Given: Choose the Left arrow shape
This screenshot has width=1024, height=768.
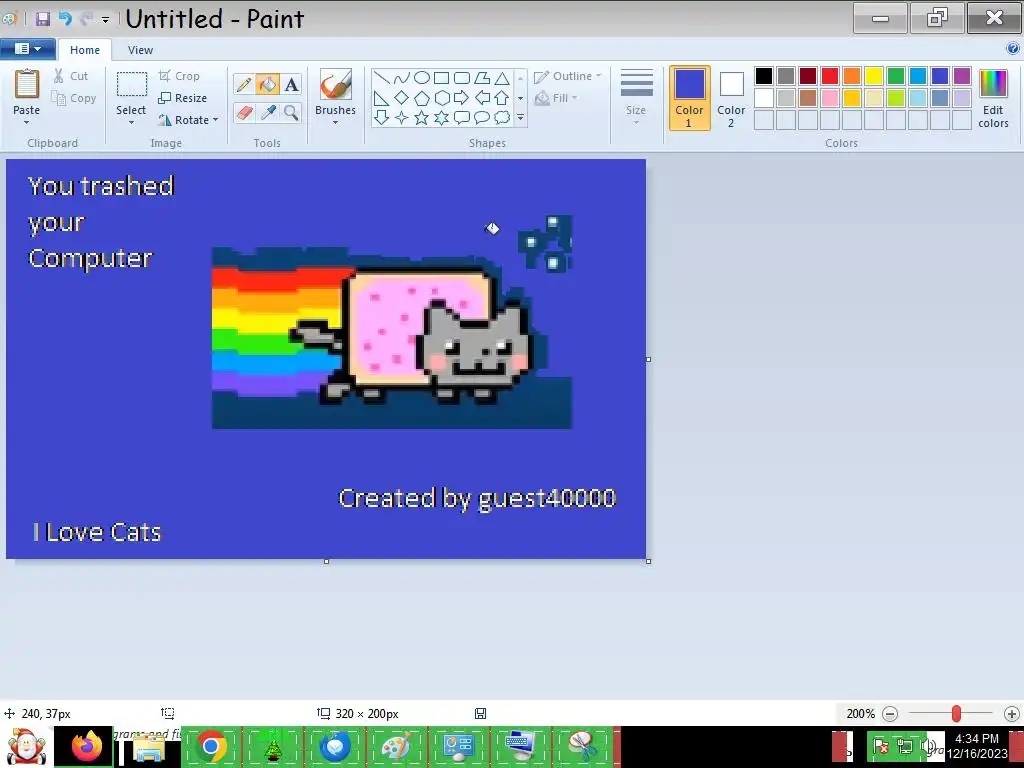Looking at the screenshot, I should tap(482, 98).
